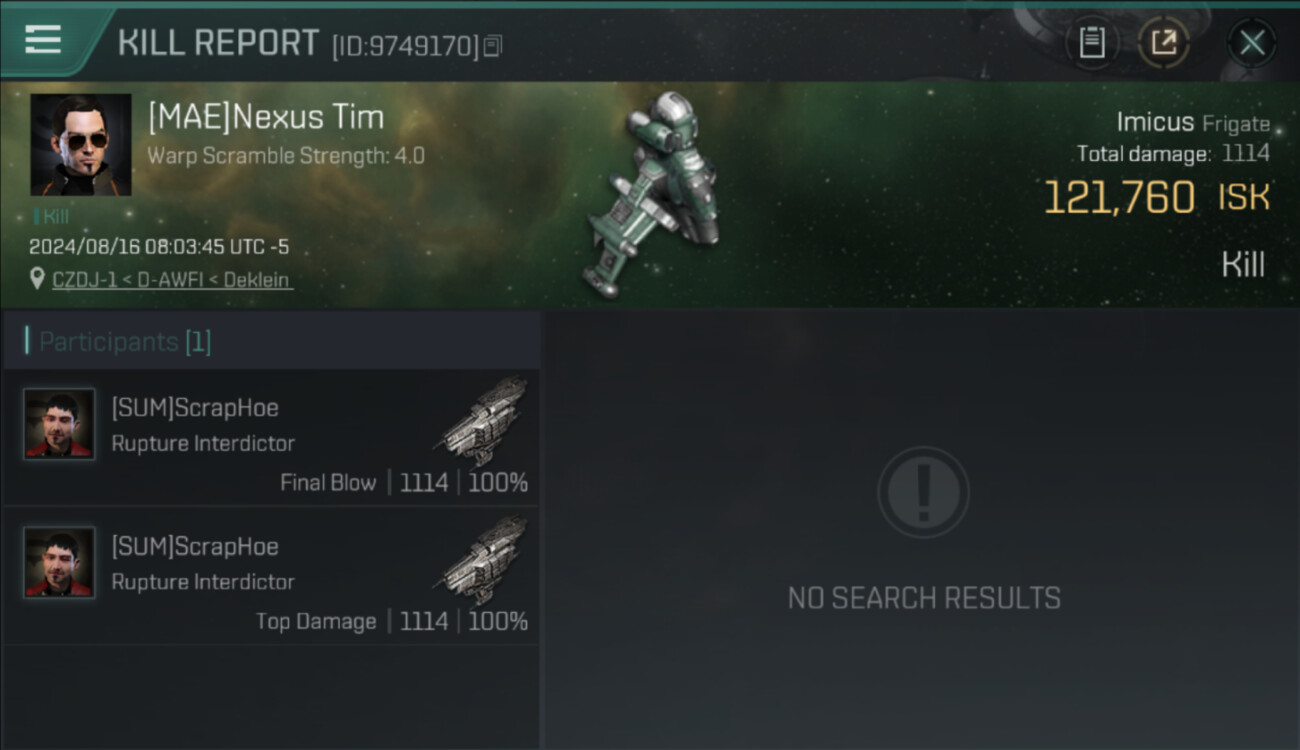This screenshot has height=750, width=1300.
Task: View Nexus Tim's character portrait
Action: [x=81, y=145]
